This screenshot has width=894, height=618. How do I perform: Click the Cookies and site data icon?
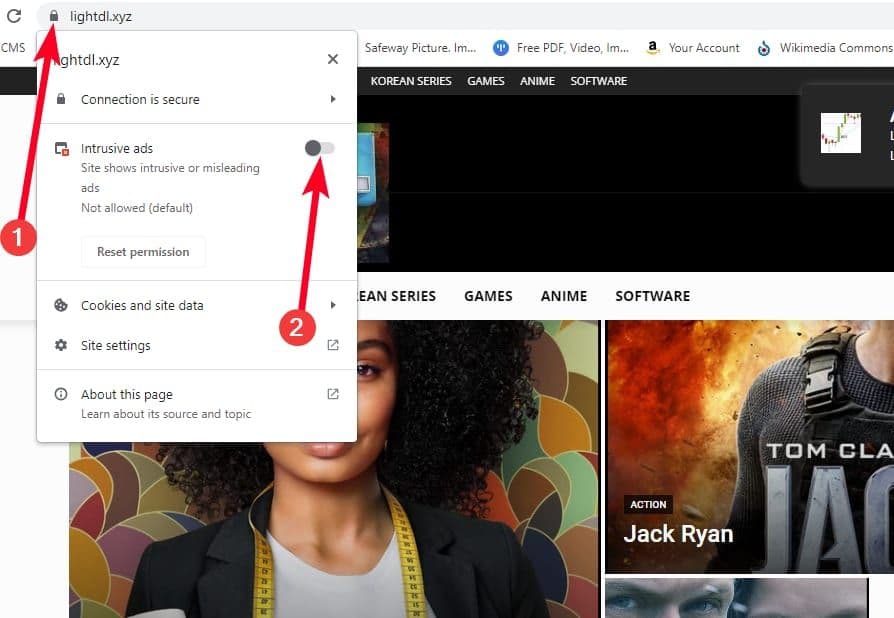61,305
